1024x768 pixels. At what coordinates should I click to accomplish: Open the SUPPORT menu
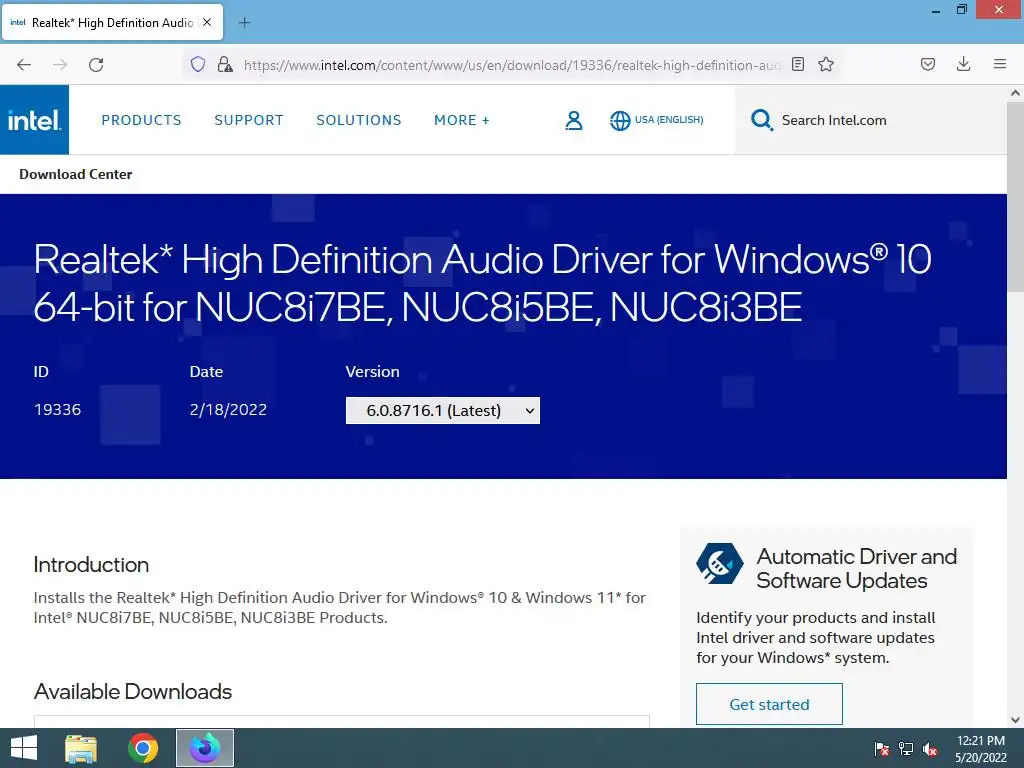pyautogui.click(x=249, y=120)
